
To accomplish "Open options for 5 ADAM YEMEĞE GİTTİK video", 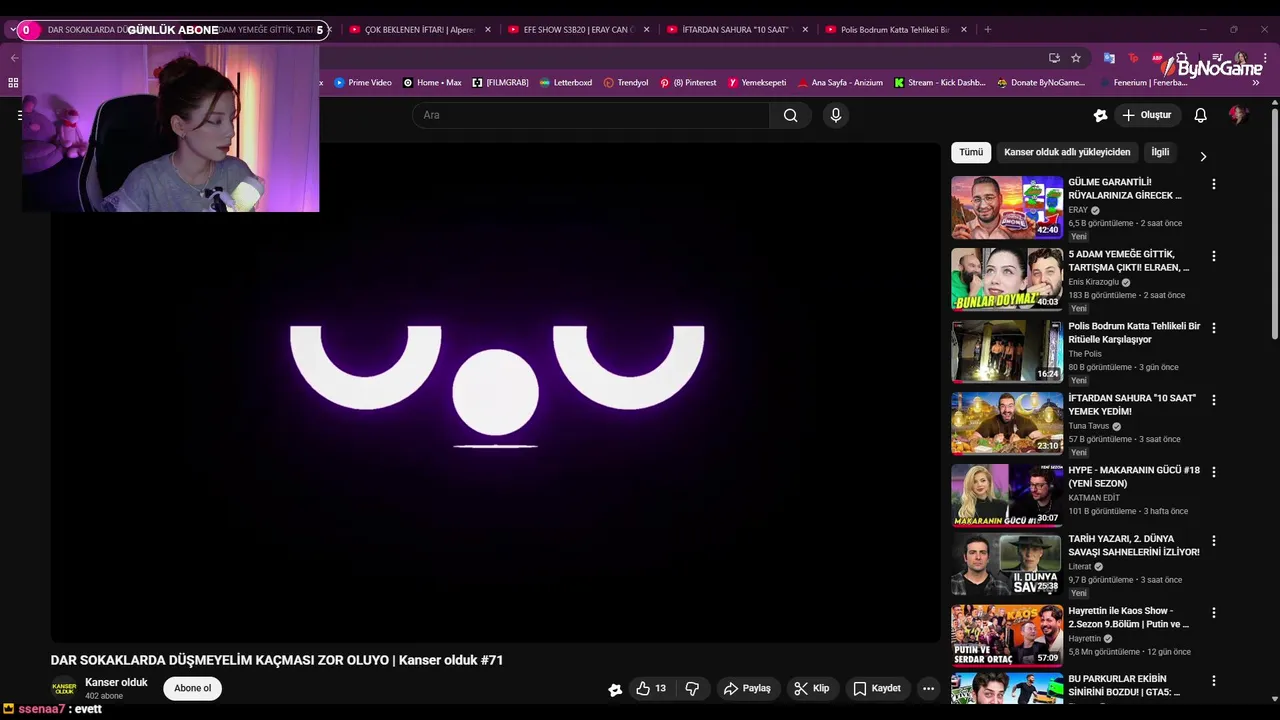I will (1214, 256).
